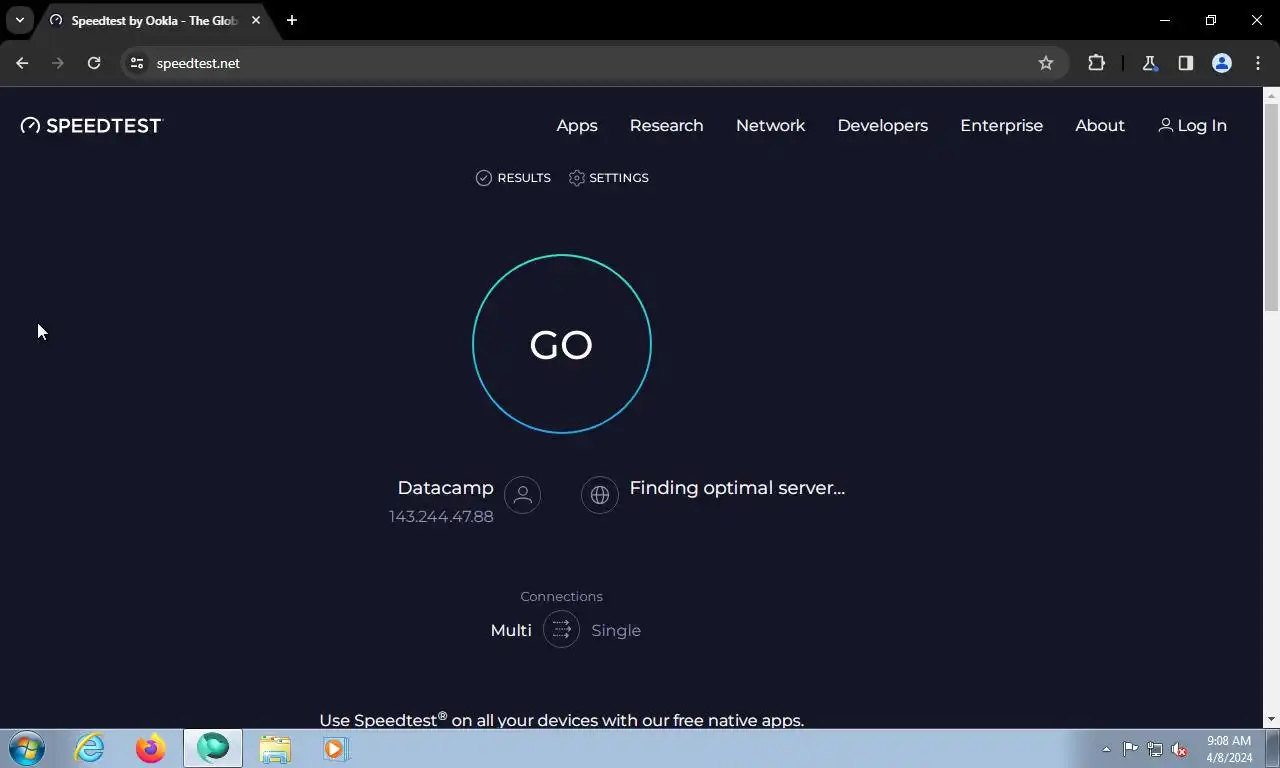1280x768 pixels.
Task: Click the Finding optimal server text
Action: coord(737,488)
